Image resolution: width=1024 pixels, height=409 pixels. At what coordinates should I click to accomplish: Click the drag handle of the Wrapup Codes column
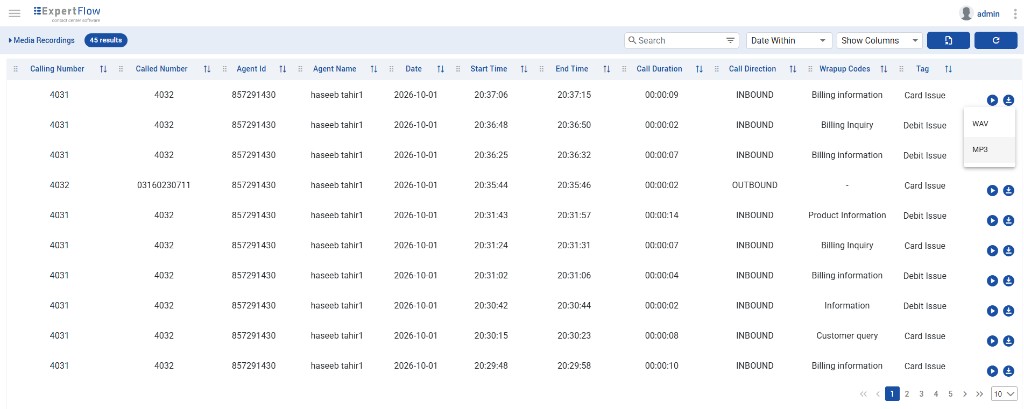809,69
